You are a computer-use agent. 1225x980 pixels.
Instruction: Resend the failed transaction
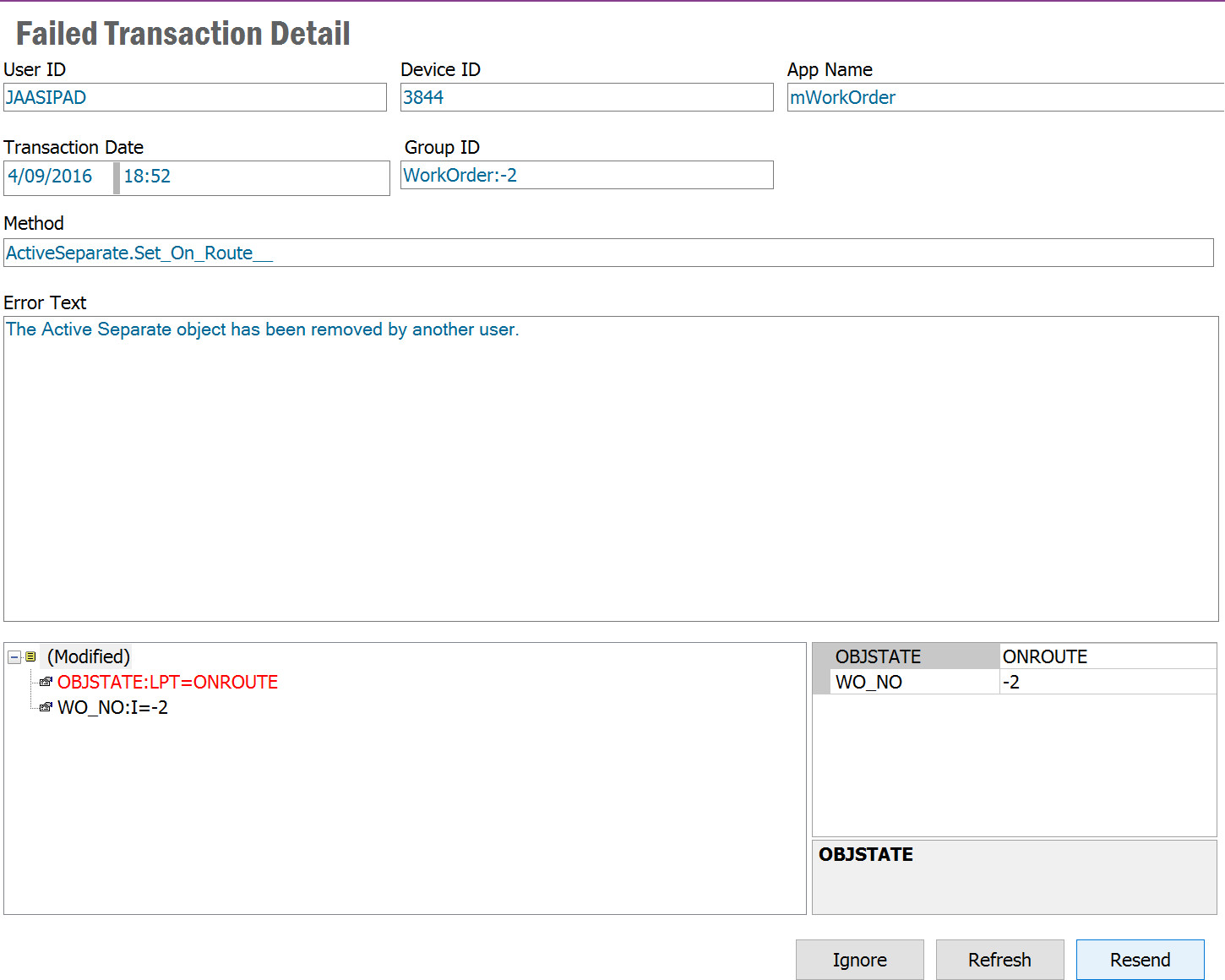[1140, 960]
